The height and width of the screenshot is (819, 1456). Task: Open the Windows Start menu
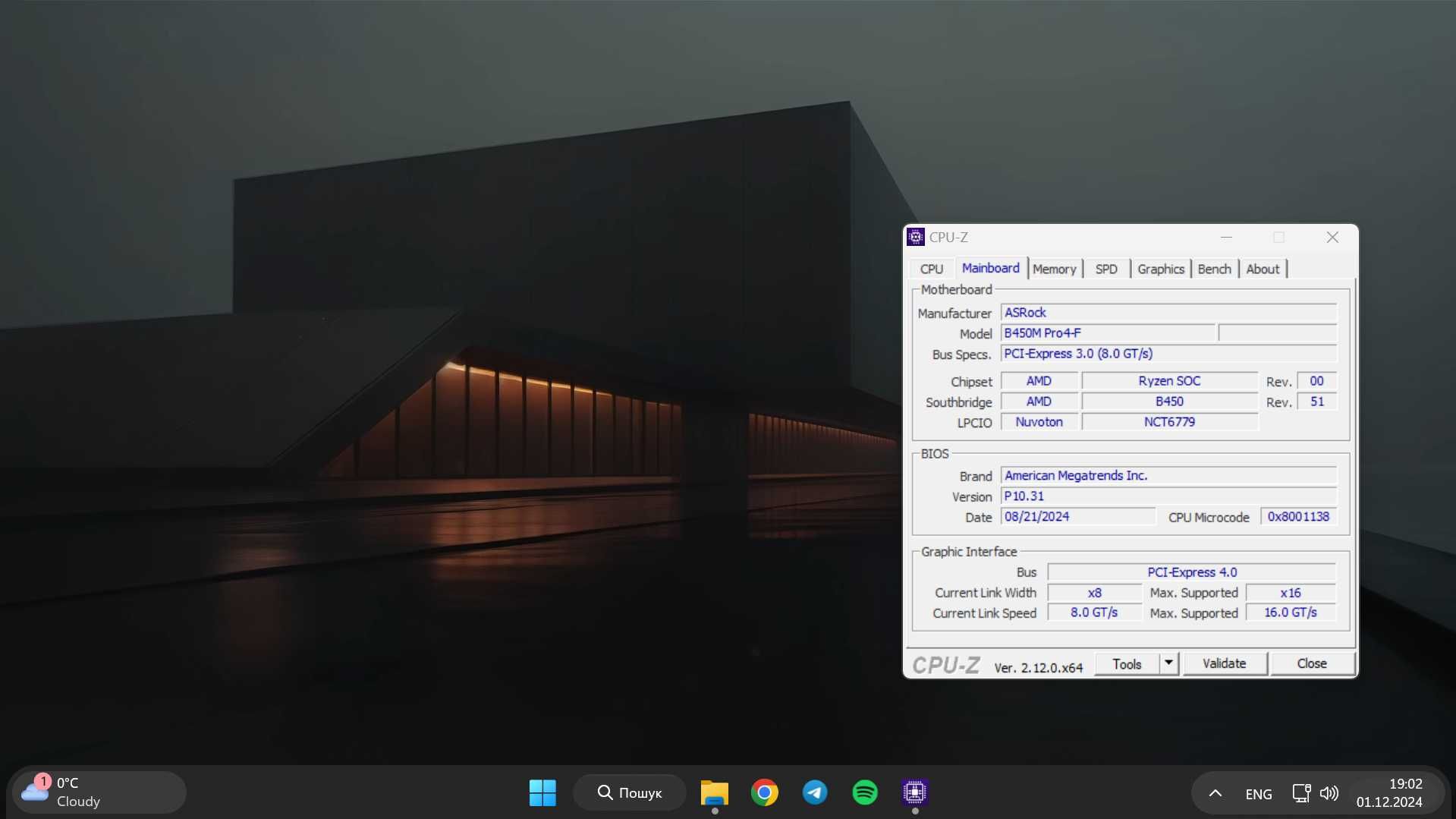point(542,792)
